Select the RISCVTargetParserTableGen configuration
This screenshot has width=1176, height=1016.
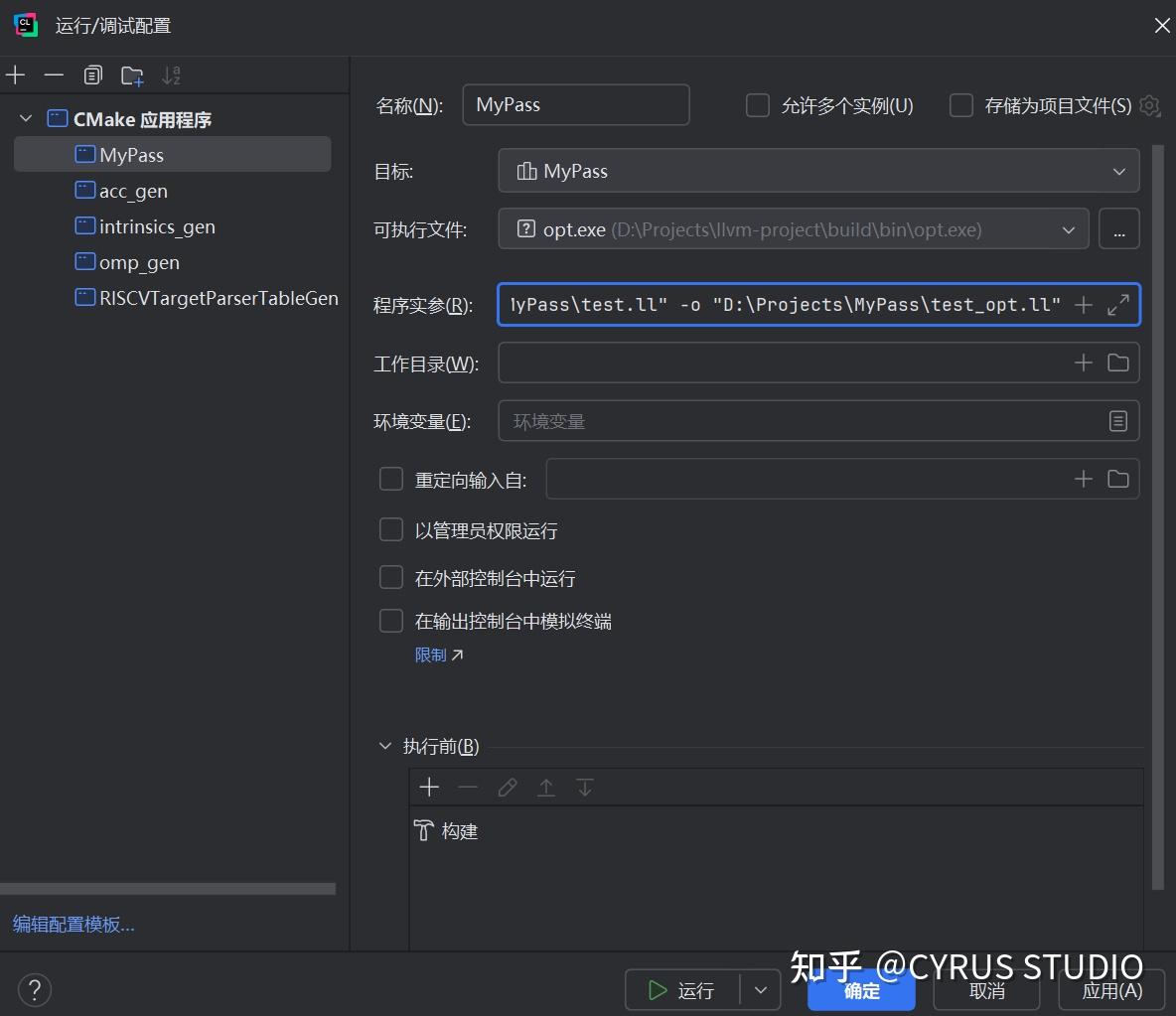[207, 297]
